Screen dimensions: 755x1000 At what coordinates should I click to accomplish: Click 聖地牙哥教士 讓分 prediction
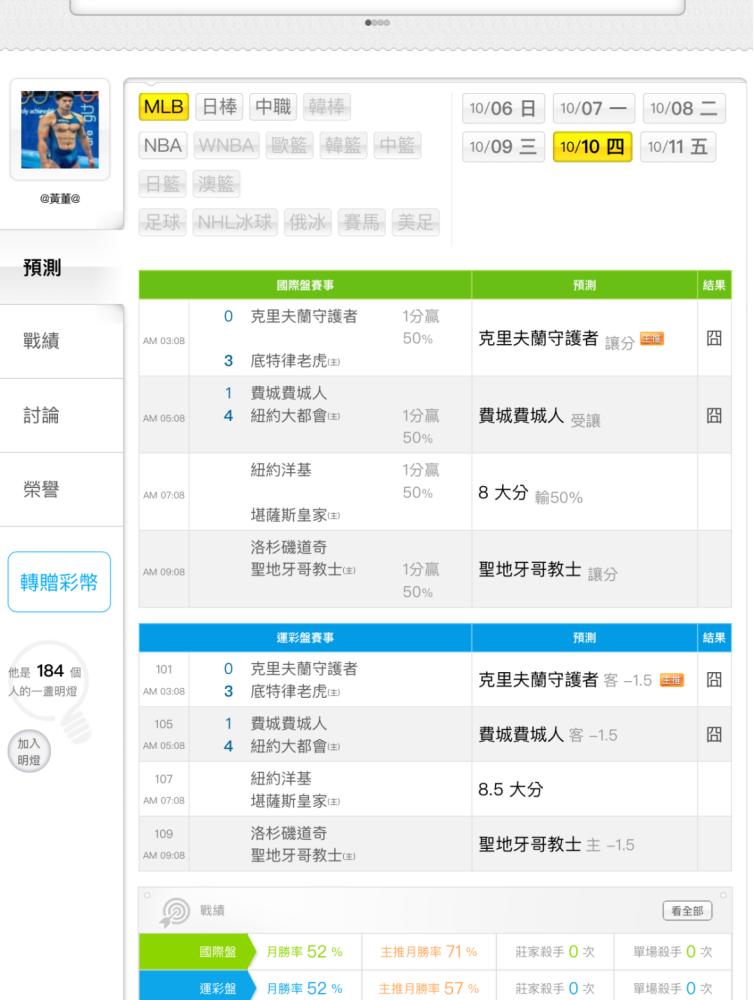pos(548,570)
